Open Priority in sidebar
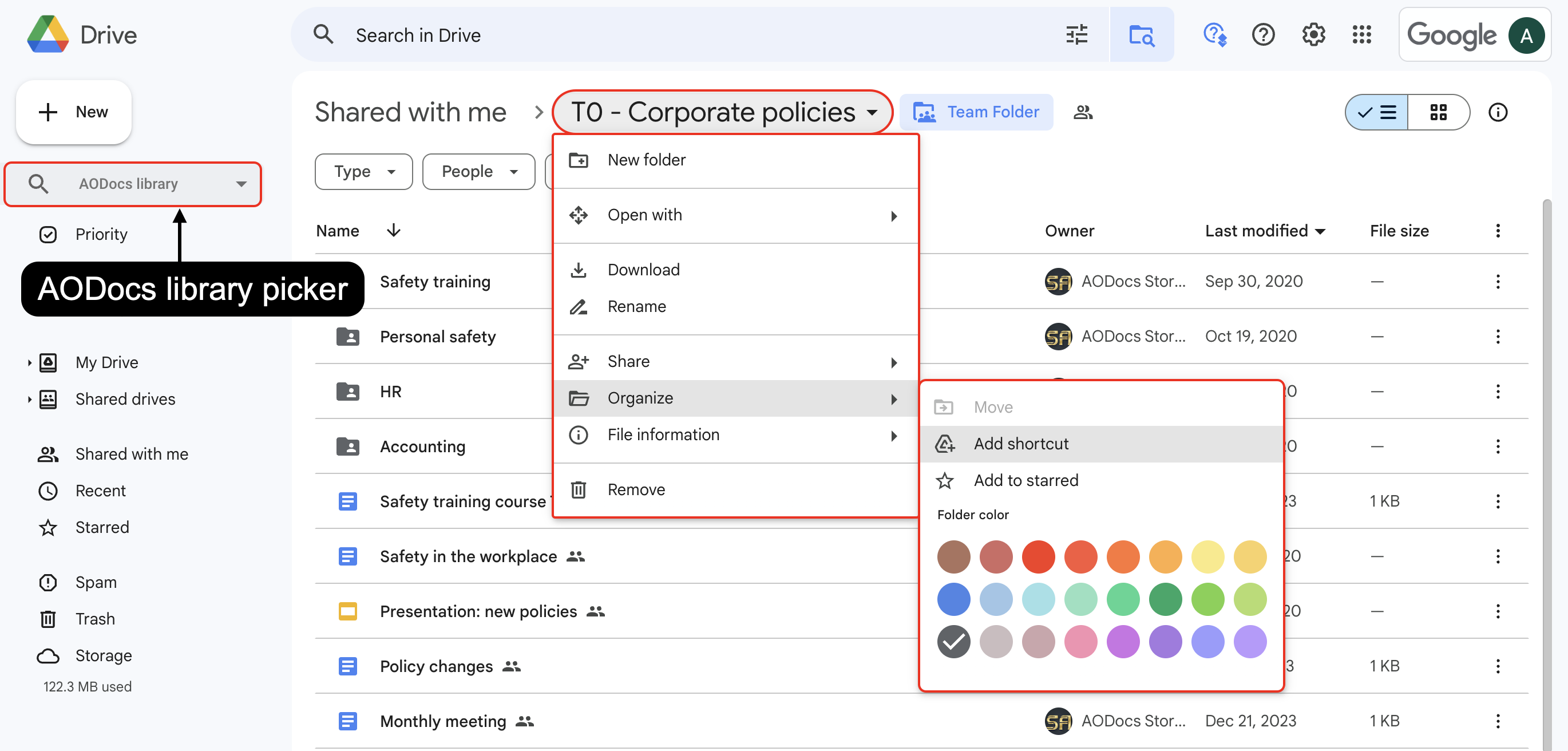The image size is (1568, 751). point(101,235)
